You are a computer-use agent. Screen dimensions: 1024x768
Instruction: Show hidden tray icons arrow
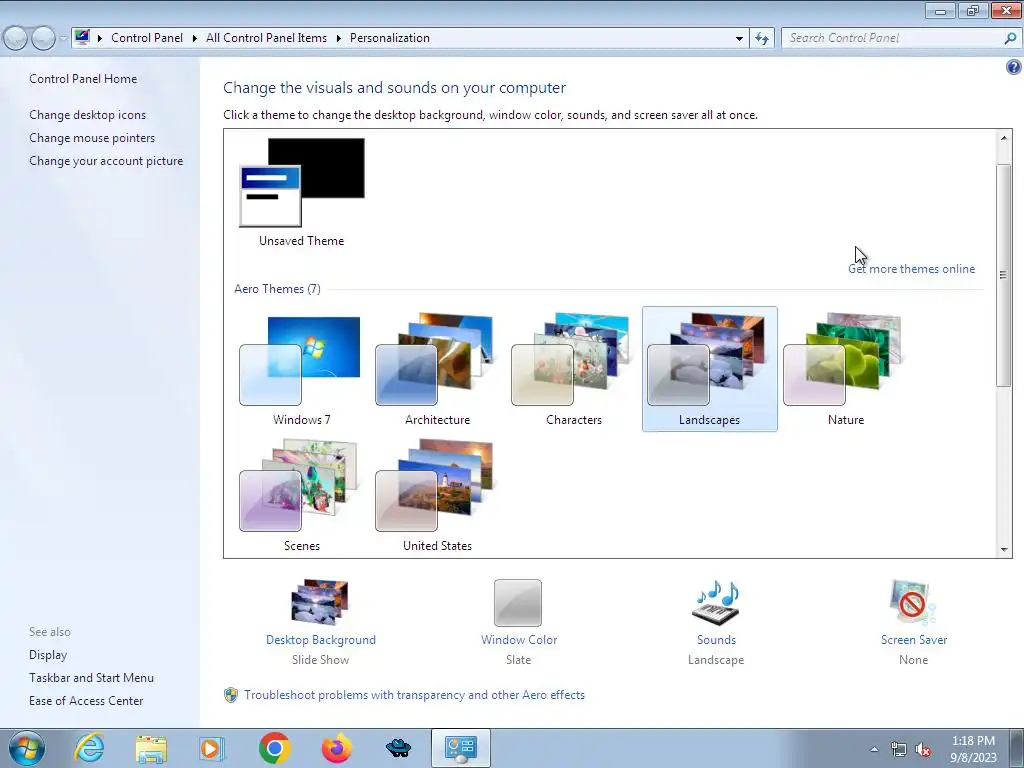(874, 749)
